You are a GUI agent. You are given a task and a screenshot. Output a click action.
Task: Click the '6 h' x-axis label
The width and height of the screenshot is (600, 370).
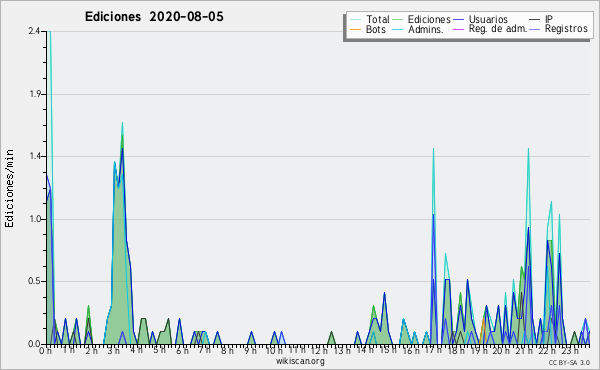coord(182,350)
